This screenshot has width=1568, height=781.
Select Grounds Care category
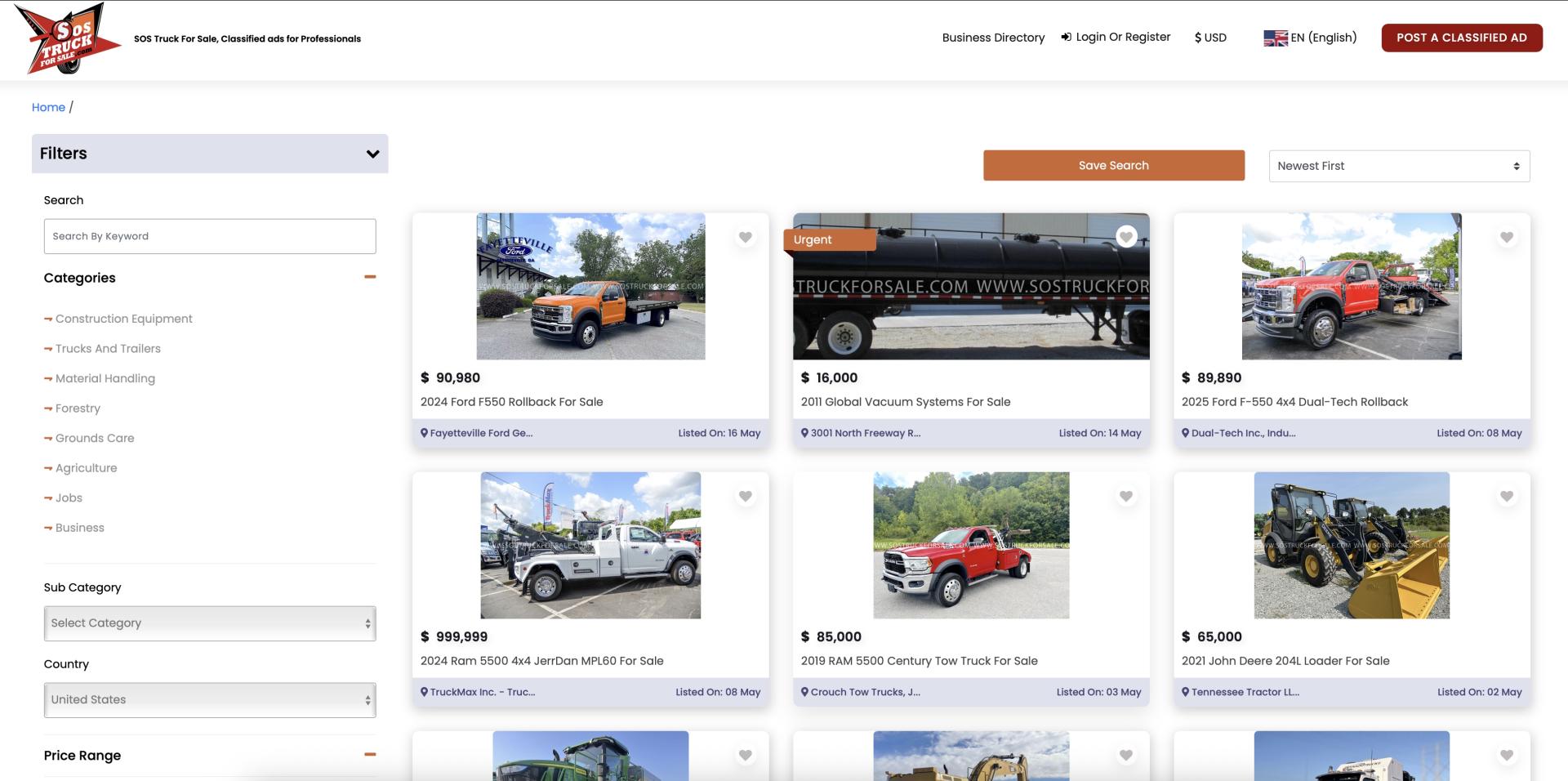click(95, 438)
